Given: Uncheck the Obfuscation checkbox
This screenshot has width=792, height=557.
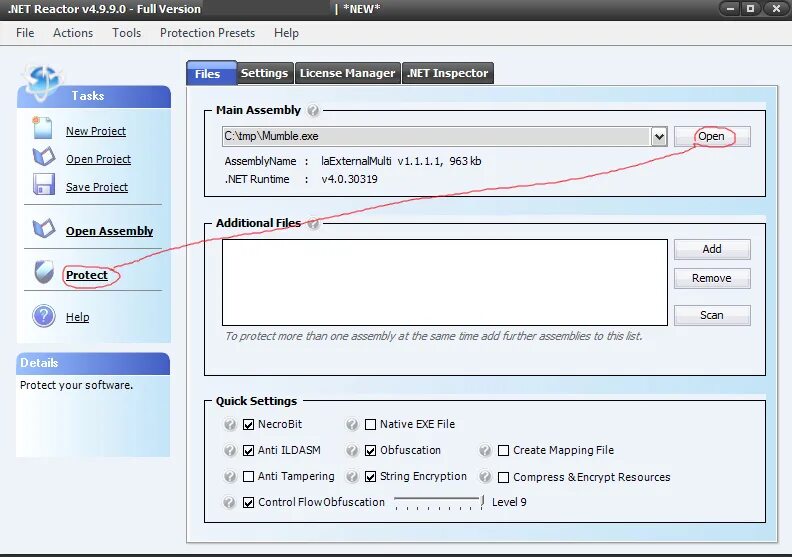Looking at the screenshot, I should pyautogui.click(x=370, y=450).
